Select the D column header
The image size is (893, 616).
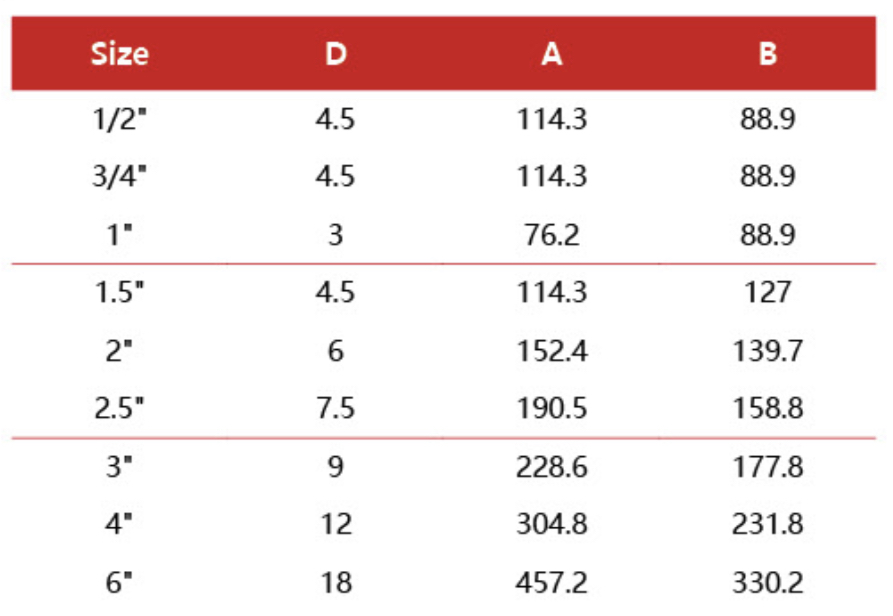tap(336, 54)
